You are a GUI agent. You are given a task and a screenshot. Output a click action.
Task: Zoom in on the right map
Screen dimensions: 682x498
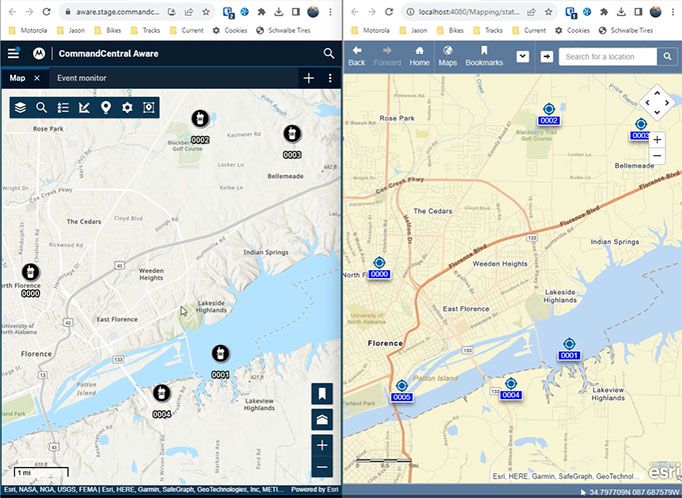(x=657, y=140)
